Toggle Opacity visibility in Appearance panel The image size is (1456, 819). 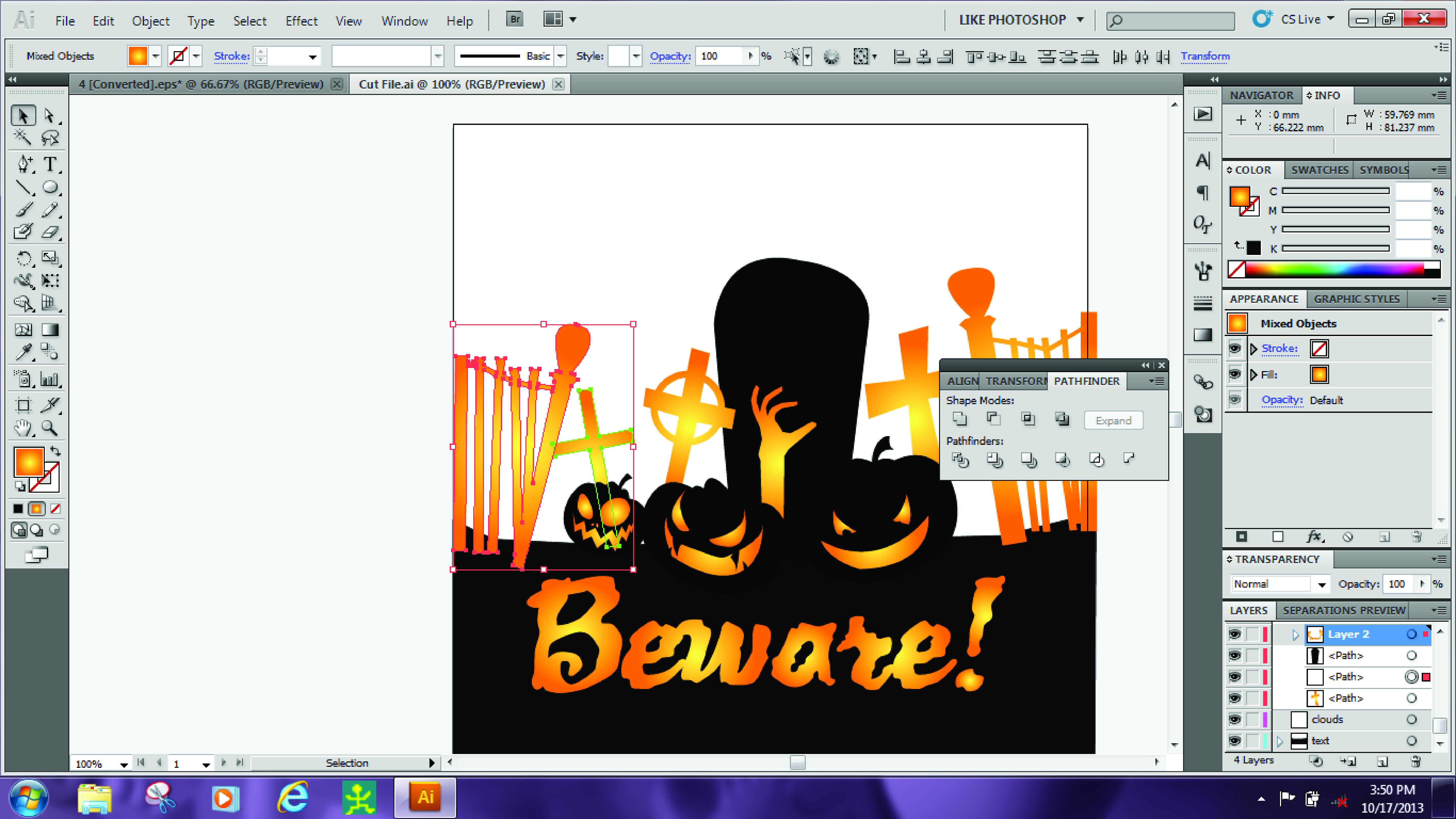tap(1235, 400)
